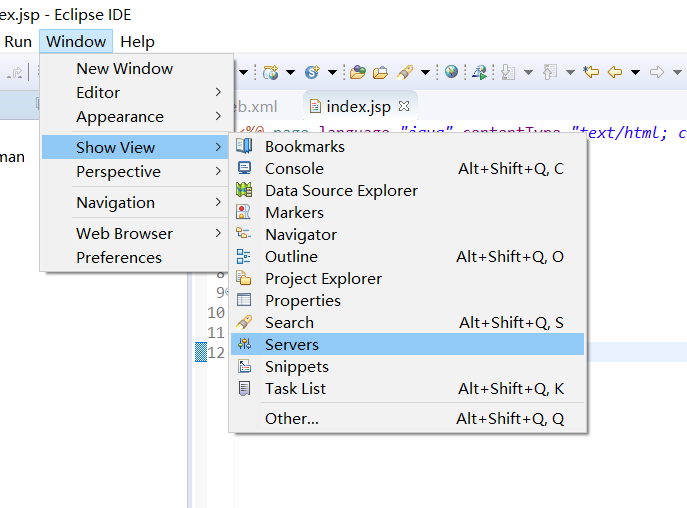Expand the Web Browser submenu arrow
687x508 pixels.
click(x=218, y=233)
